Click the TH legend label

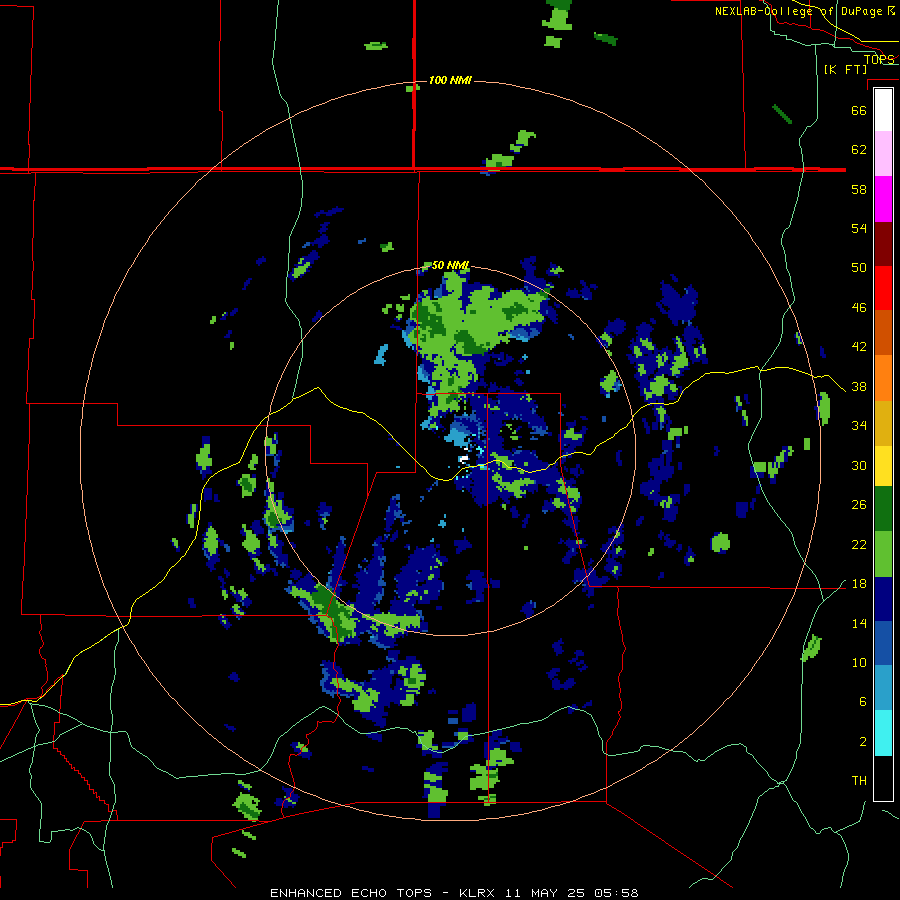click(859, 781)
